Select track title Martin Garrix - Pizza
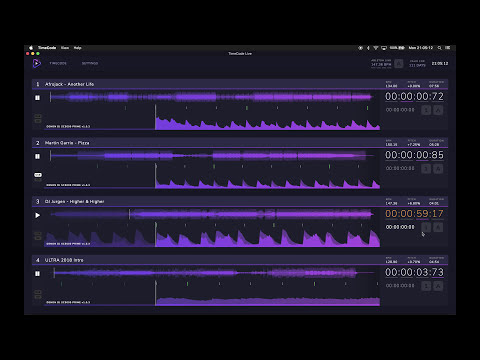Viewport: 480px width, 360px height. click(x=67, y=143)
